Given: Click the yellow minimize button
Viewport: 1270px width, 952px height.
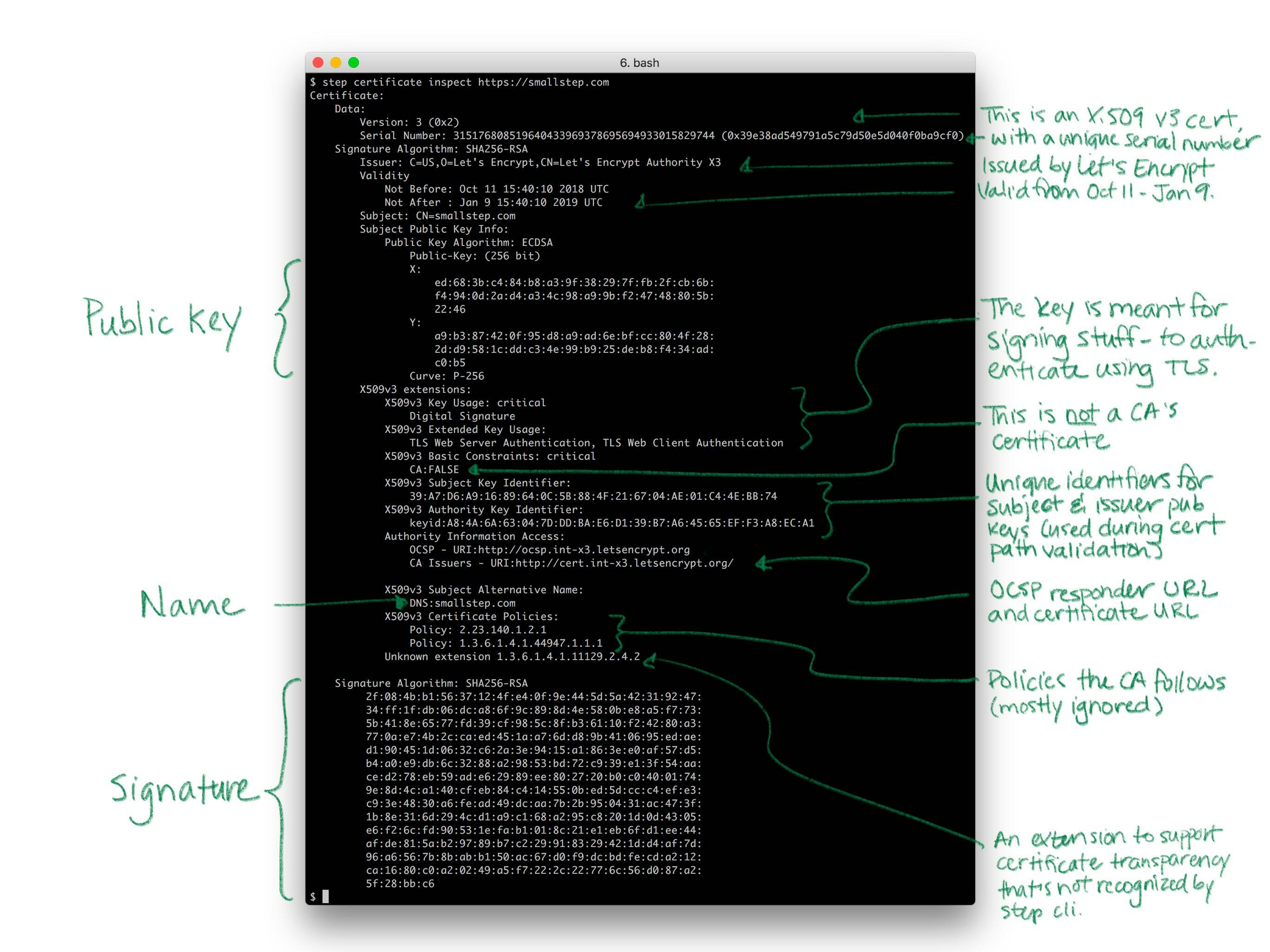Looking at the screenshot, I should pos(336,62).
